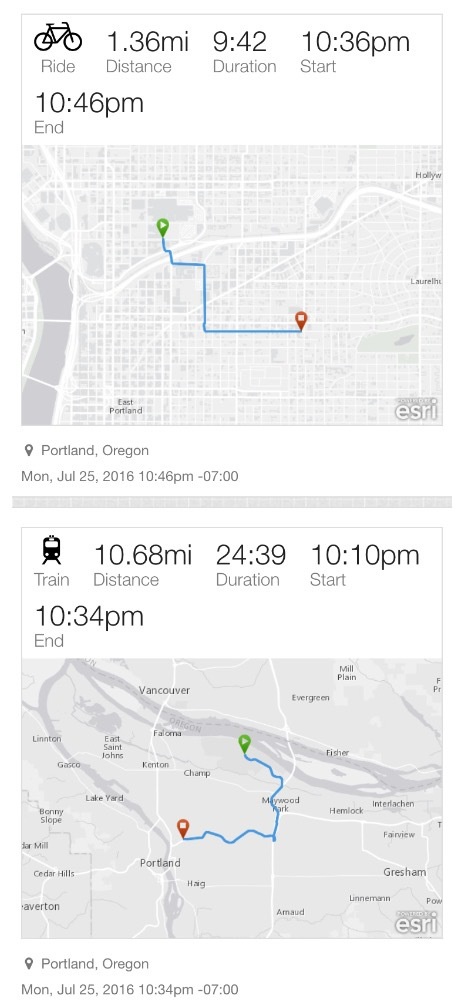Screen dimensions: 458x1005
Task: Tap location pin icon beside first Portland, Oregon
Action: (29, 451)
